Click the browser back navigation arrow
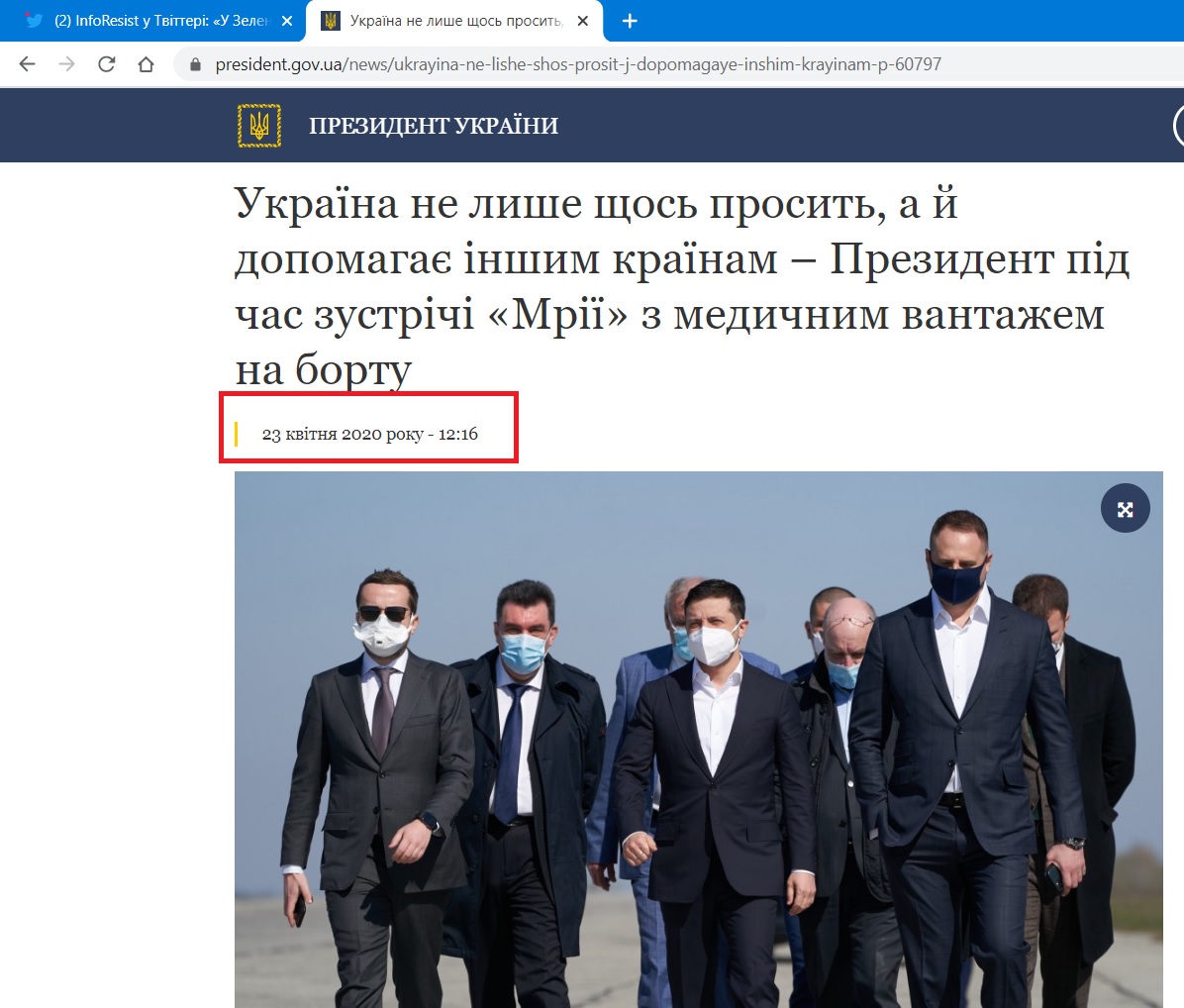The height and width of the screenshot is (1008, 1184). pyautogui.click(x=27, y=63)
